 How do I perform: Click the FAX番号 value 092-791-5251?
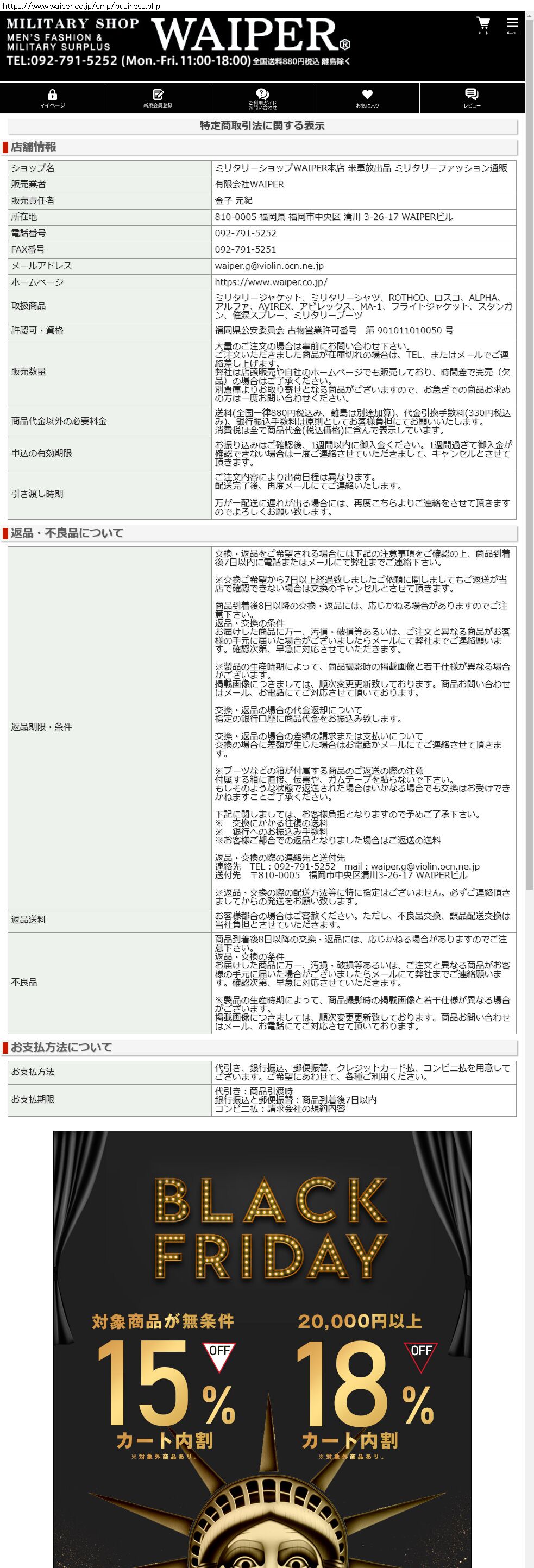coord(246,249)
